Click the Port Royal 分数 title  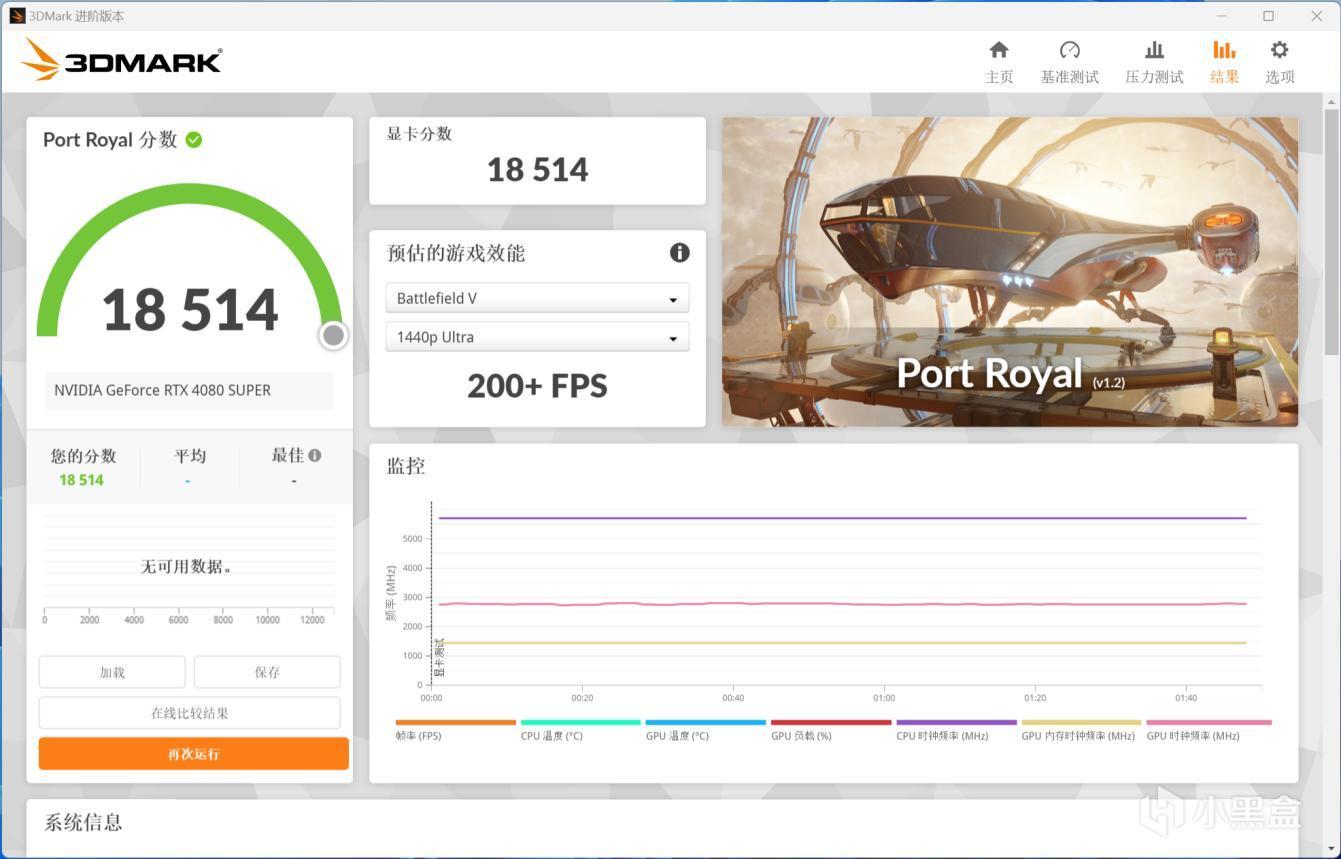pos(110,140)
